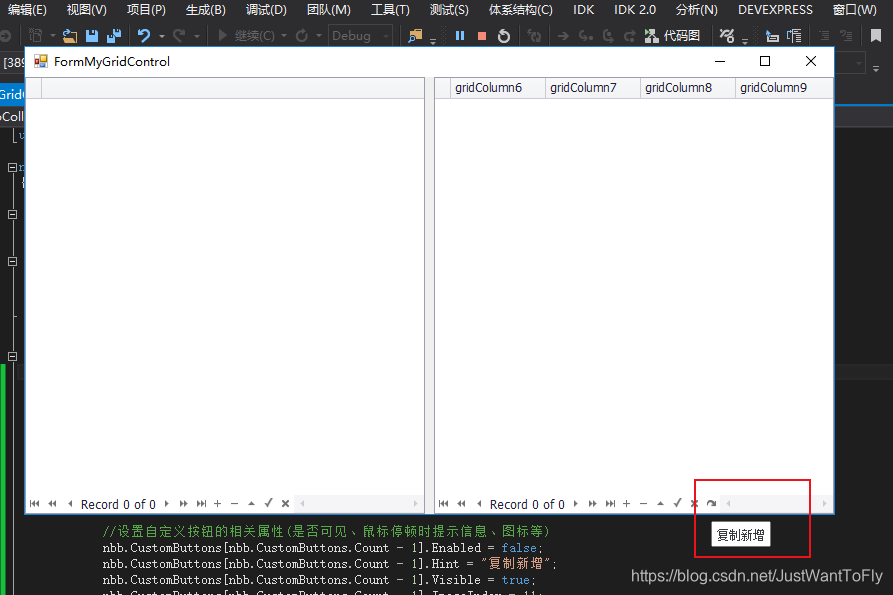
Task: Pause debugging with the Break All icon
Action: [460, 36]
